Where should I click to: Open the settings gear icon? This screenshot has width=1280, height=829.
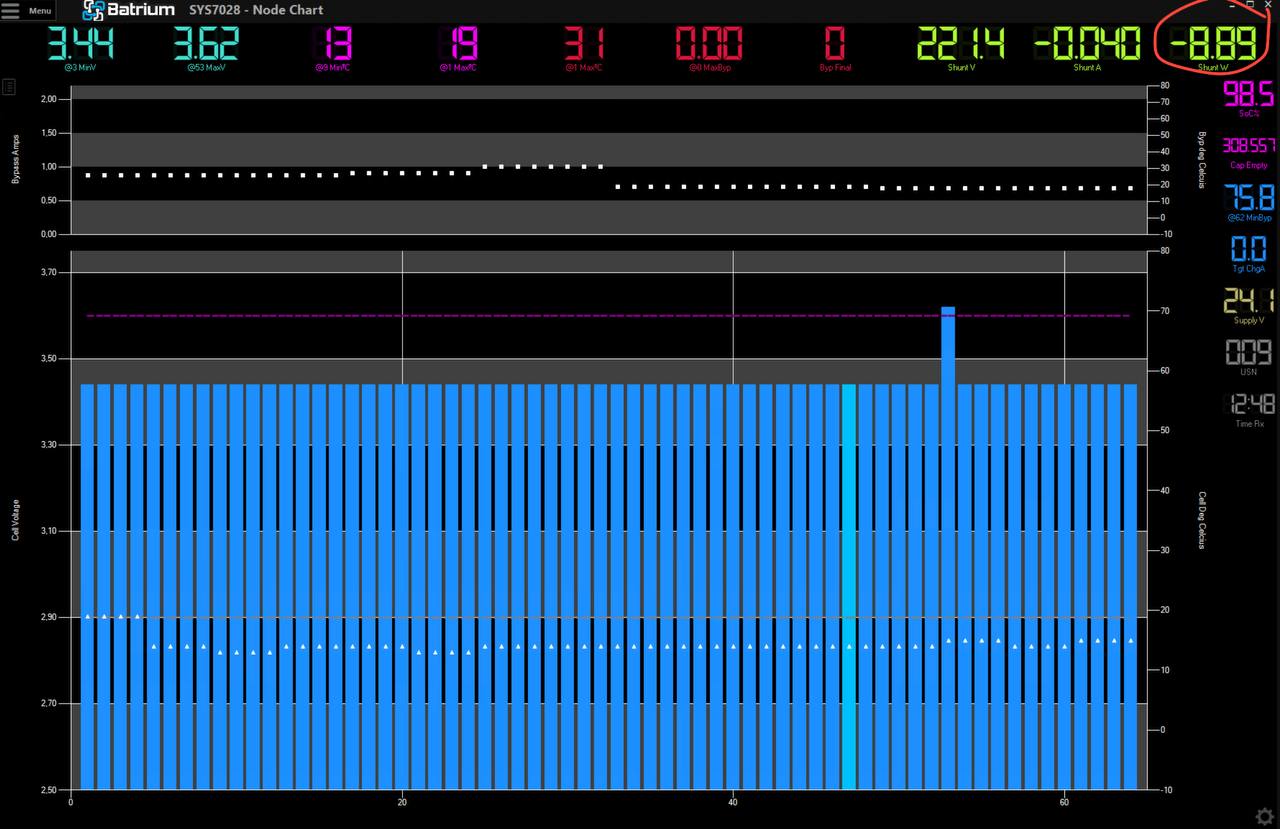(x=1264, y=815)
